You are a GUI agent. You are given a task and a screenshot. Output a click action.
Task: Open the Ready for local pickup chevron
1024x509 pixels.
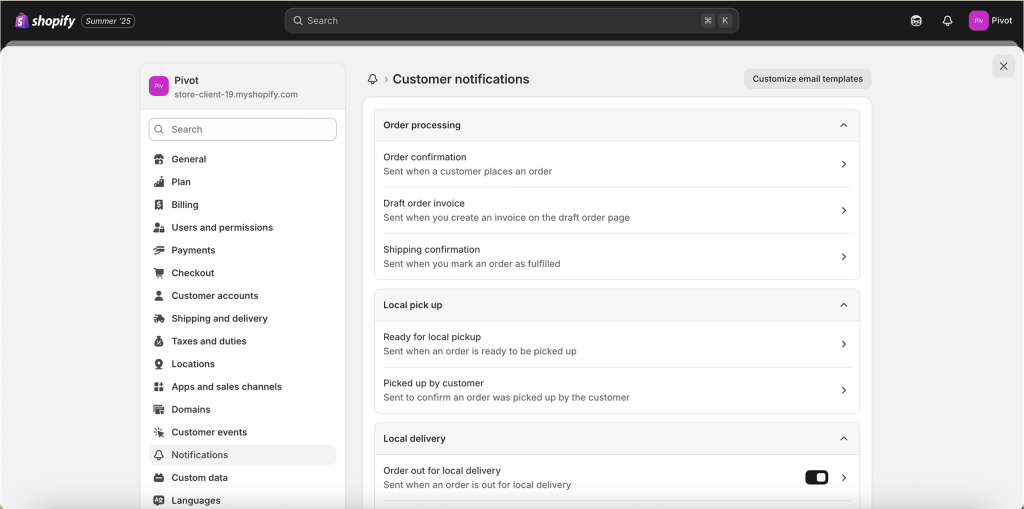[x=844, y=344]
